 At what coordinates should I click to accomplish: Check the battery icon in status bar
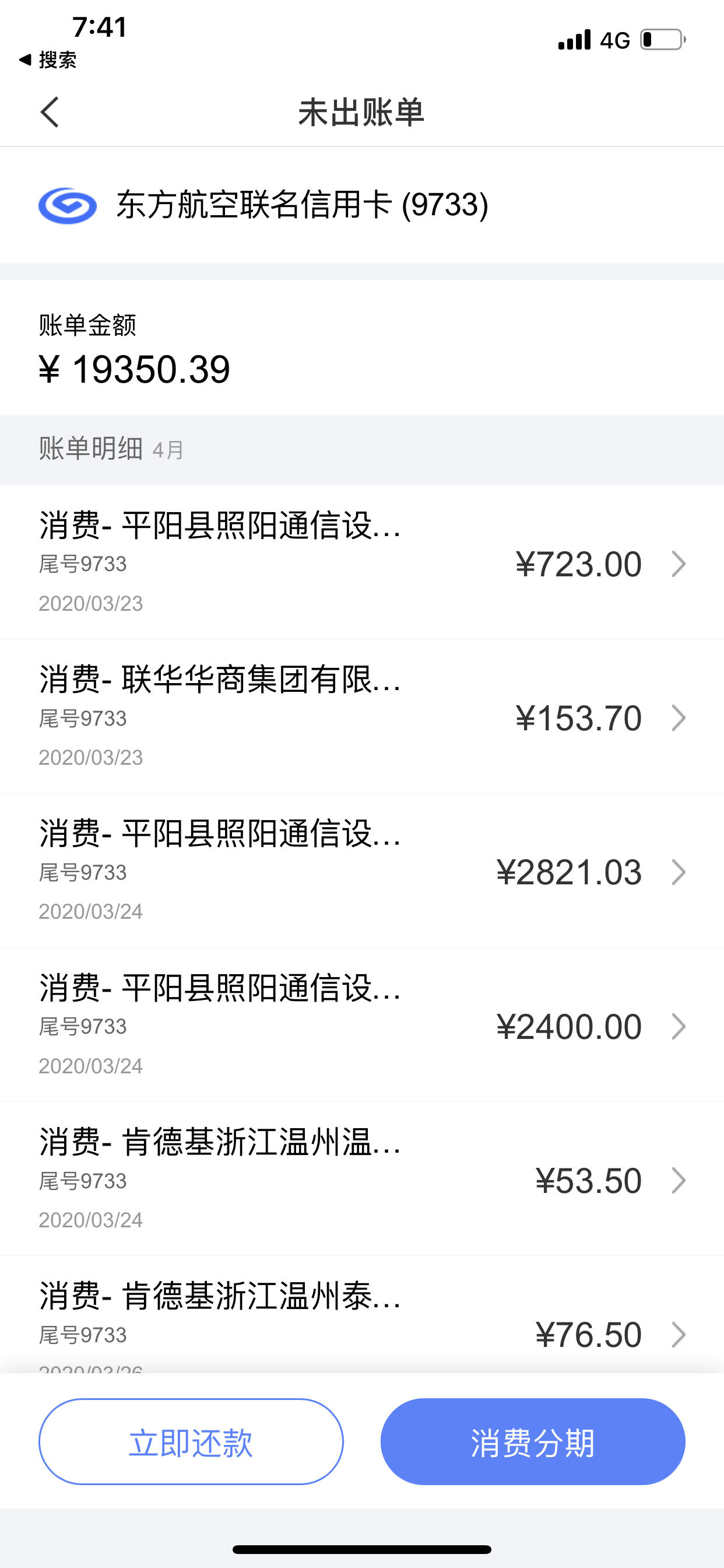pos(663,40)
